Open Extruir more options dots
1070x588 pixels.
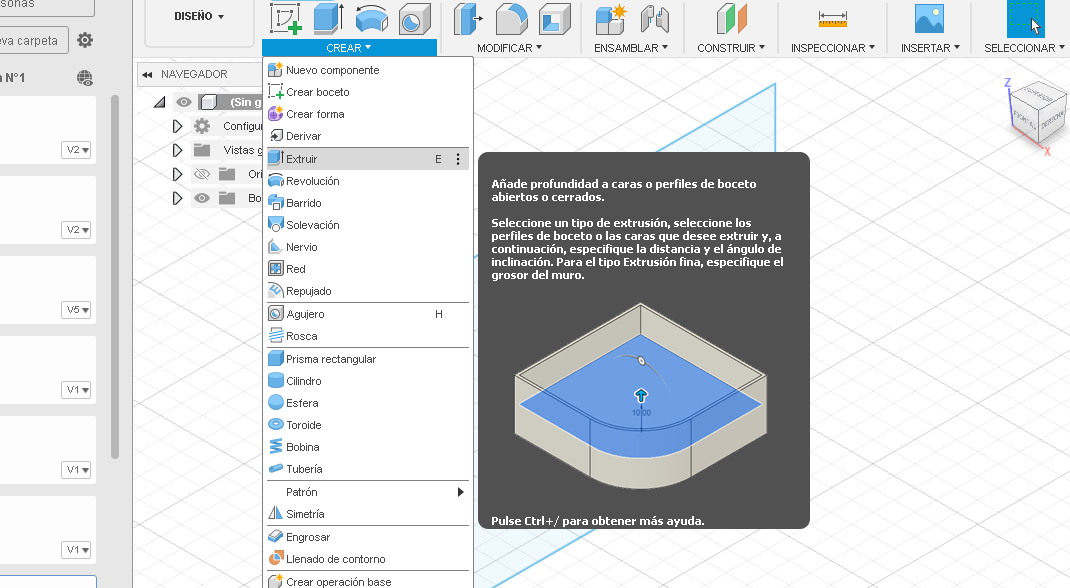458,159
